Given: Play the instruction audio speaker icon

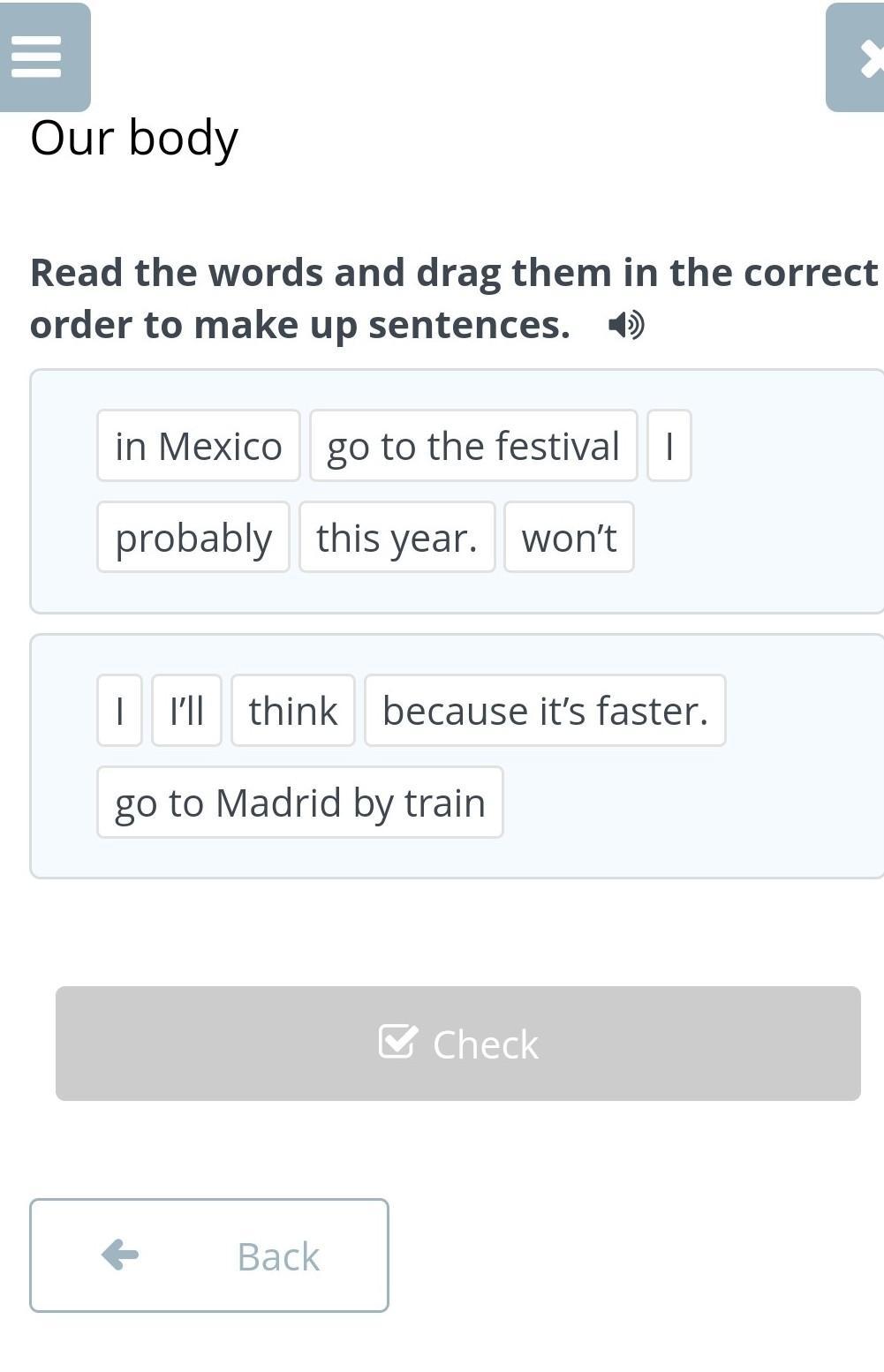Looking at the screenshot, I should (626, 325).
